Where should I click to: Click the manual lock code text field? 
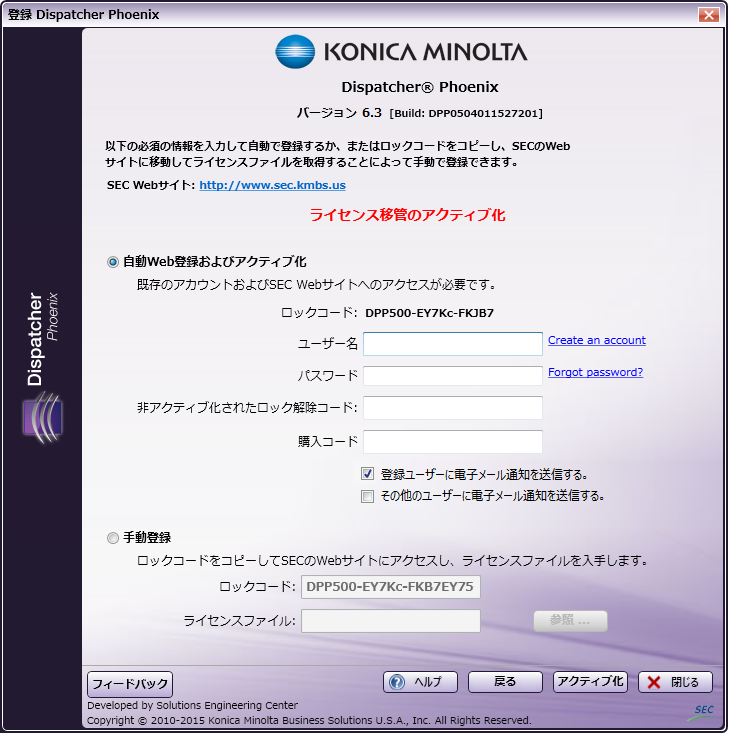pos(391,587)
